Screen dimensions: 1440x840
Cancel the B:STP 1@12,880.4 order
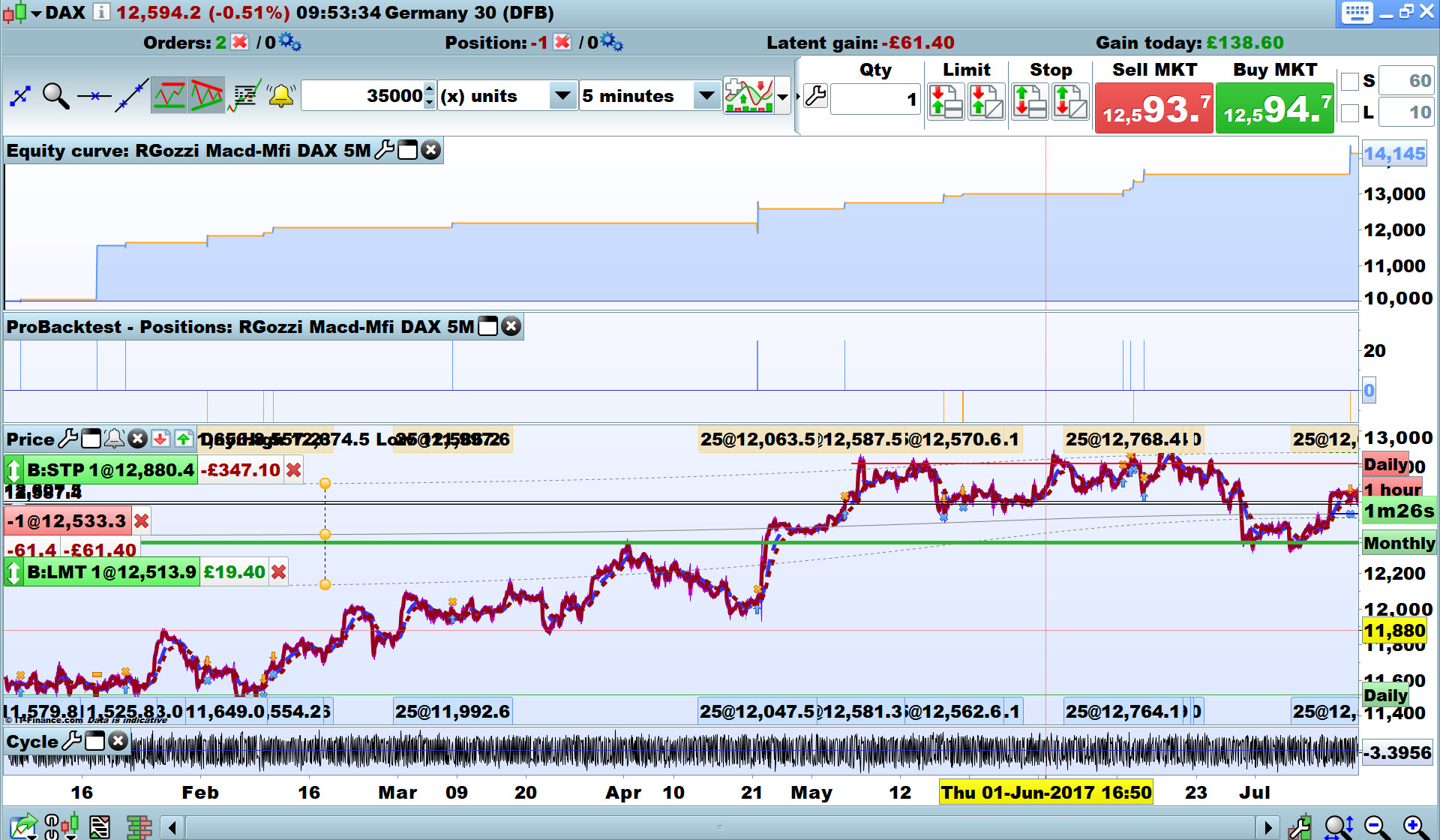pyautogui.click(x=294, y=470)
